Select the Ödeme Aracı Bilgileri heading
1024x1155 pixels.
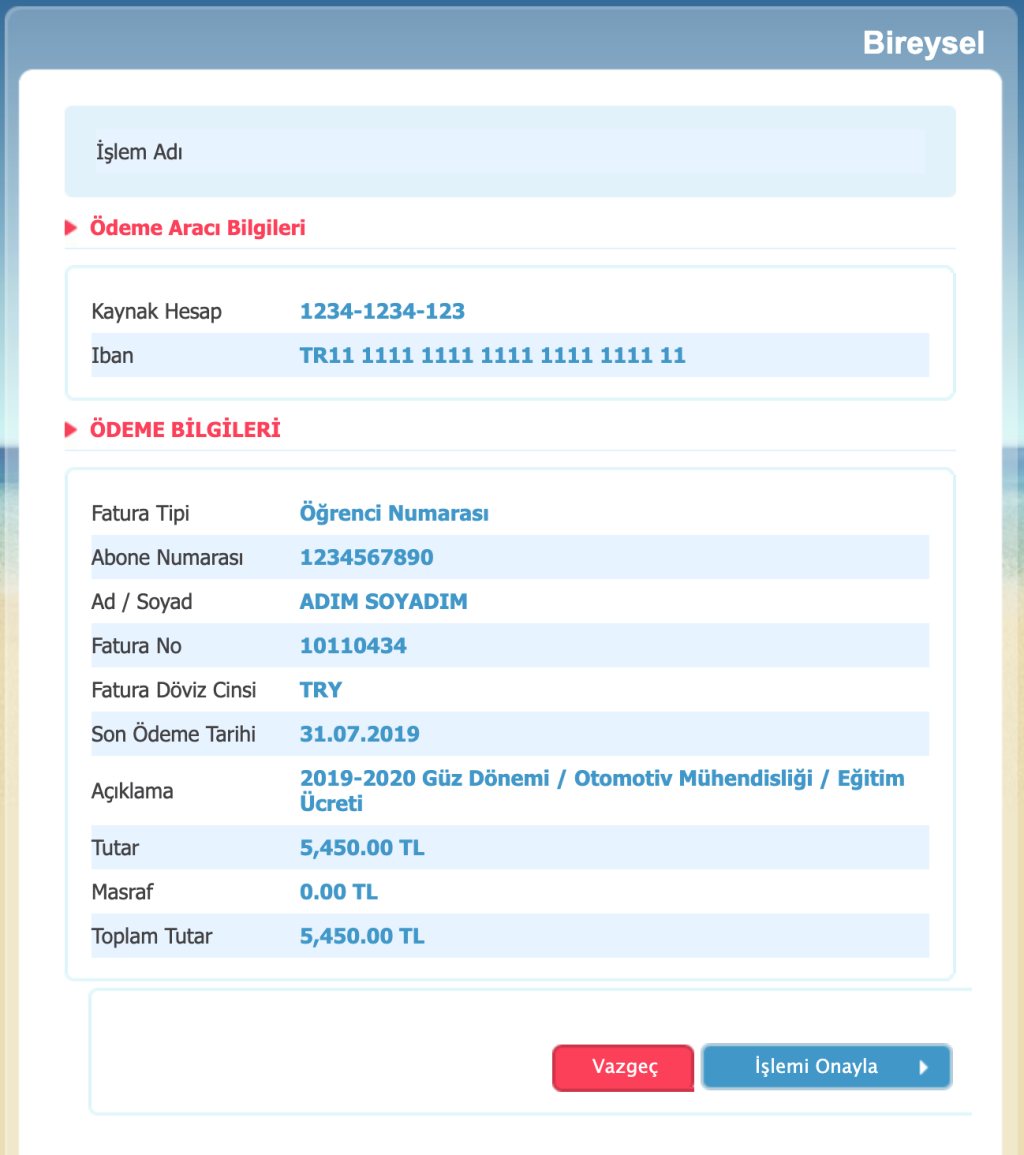coord(198,228)
